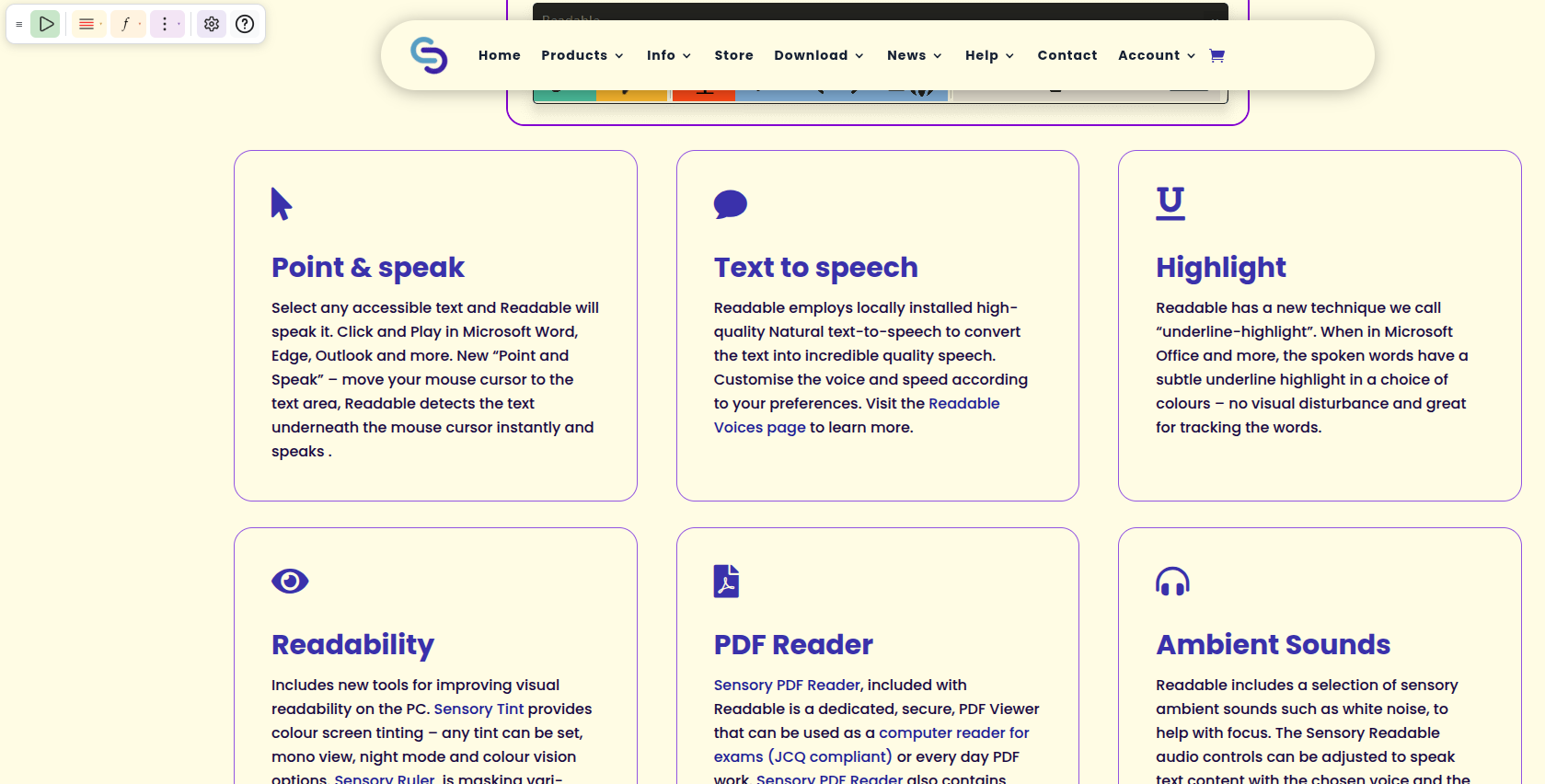Click the Readability heading
Viewport: 1545px width, 784px height.
(x=352, y=644)
